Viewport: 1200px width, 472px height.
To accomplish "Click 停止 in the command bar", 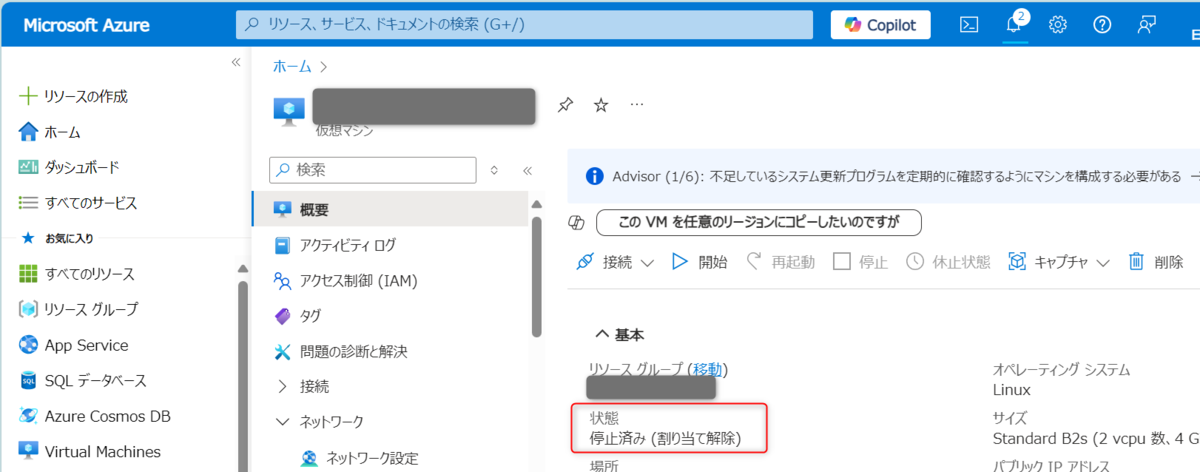I will pyautogui.click(x=860, y=262).
